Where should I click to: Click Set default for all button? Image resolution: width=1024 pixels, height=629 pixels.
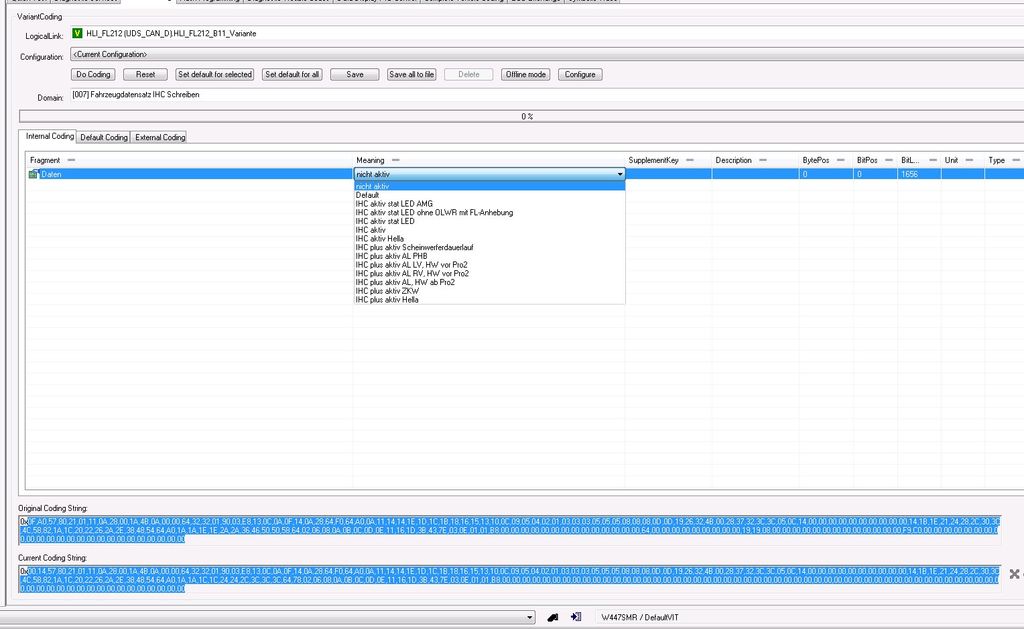292,75
